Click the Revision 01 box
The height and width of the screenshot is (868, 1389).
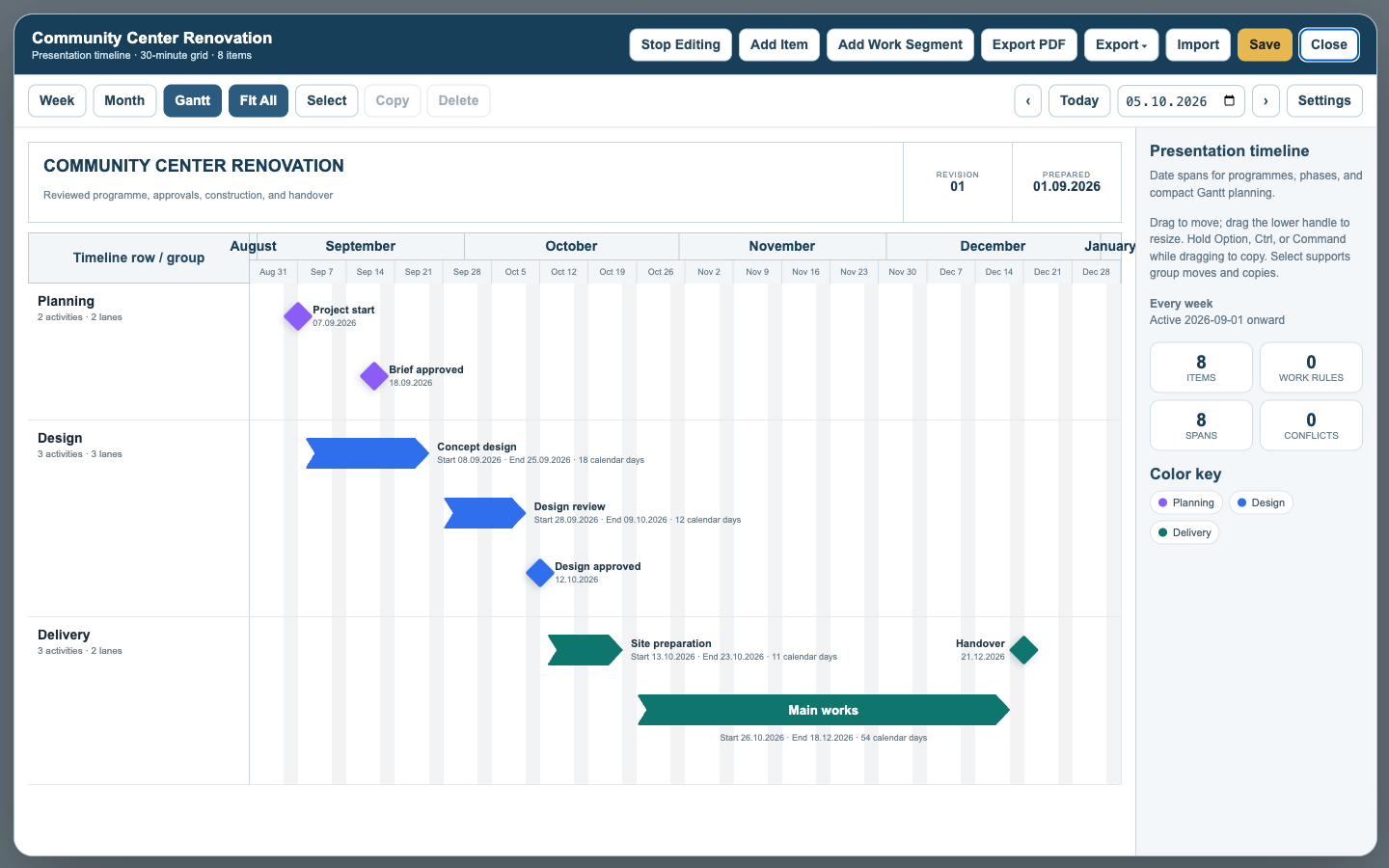tap(958, 182)
